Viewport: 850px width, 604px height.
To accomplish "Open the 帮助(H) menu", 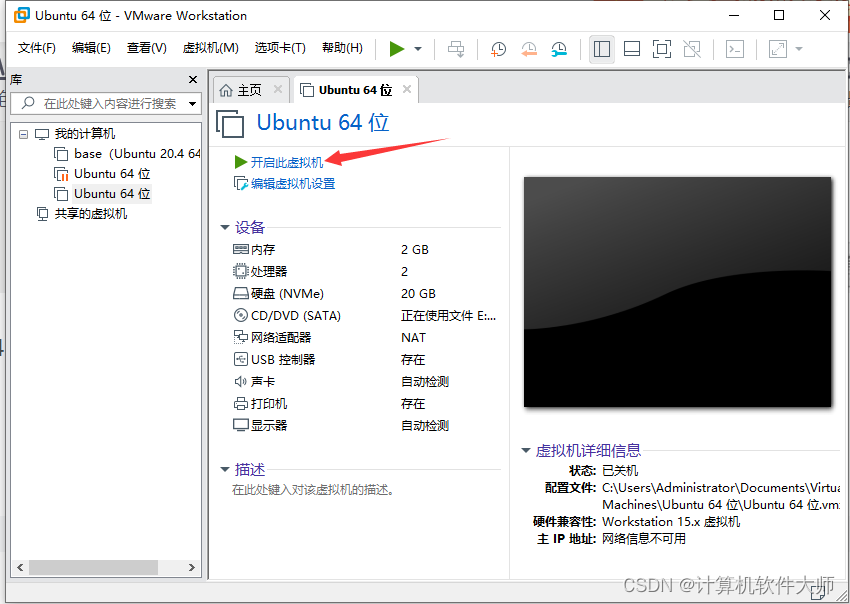I will [342, 48].
